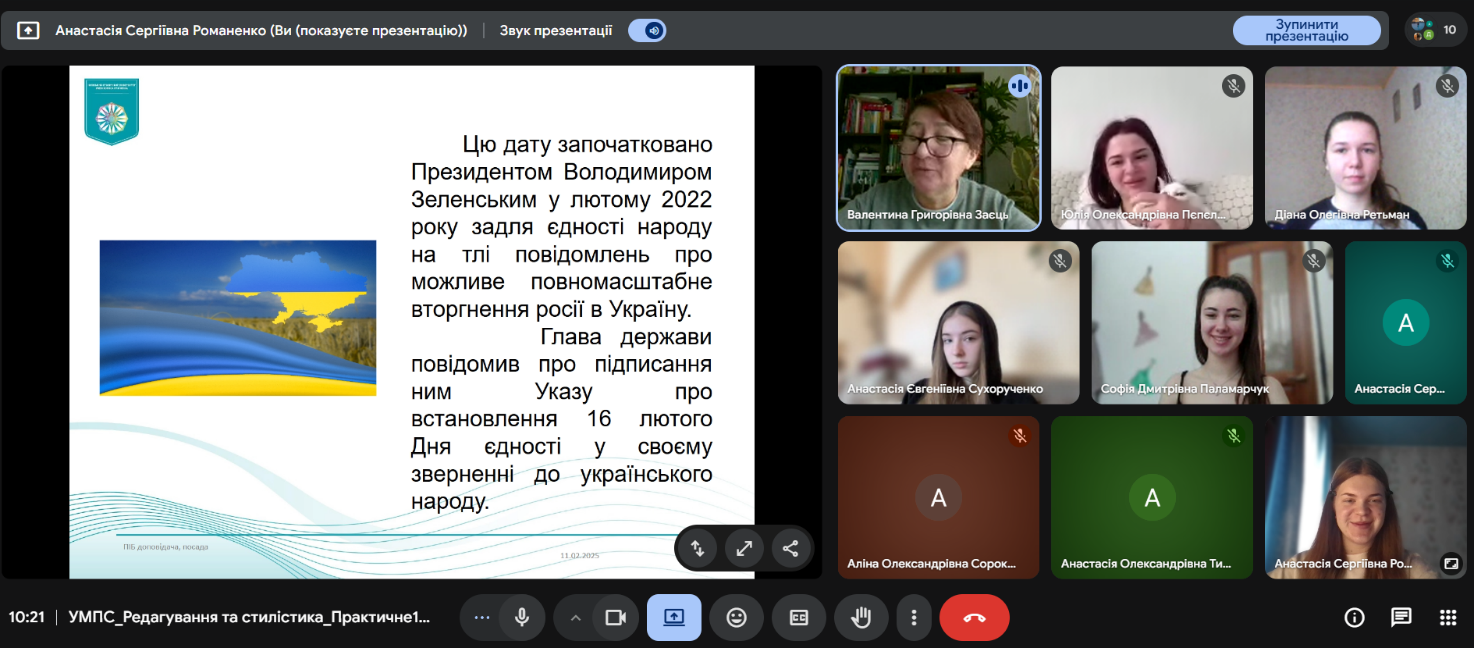Toggle the 'Звук презентації' audio switch
Viewport: 1474px width, 648px height.
point(647,31)
